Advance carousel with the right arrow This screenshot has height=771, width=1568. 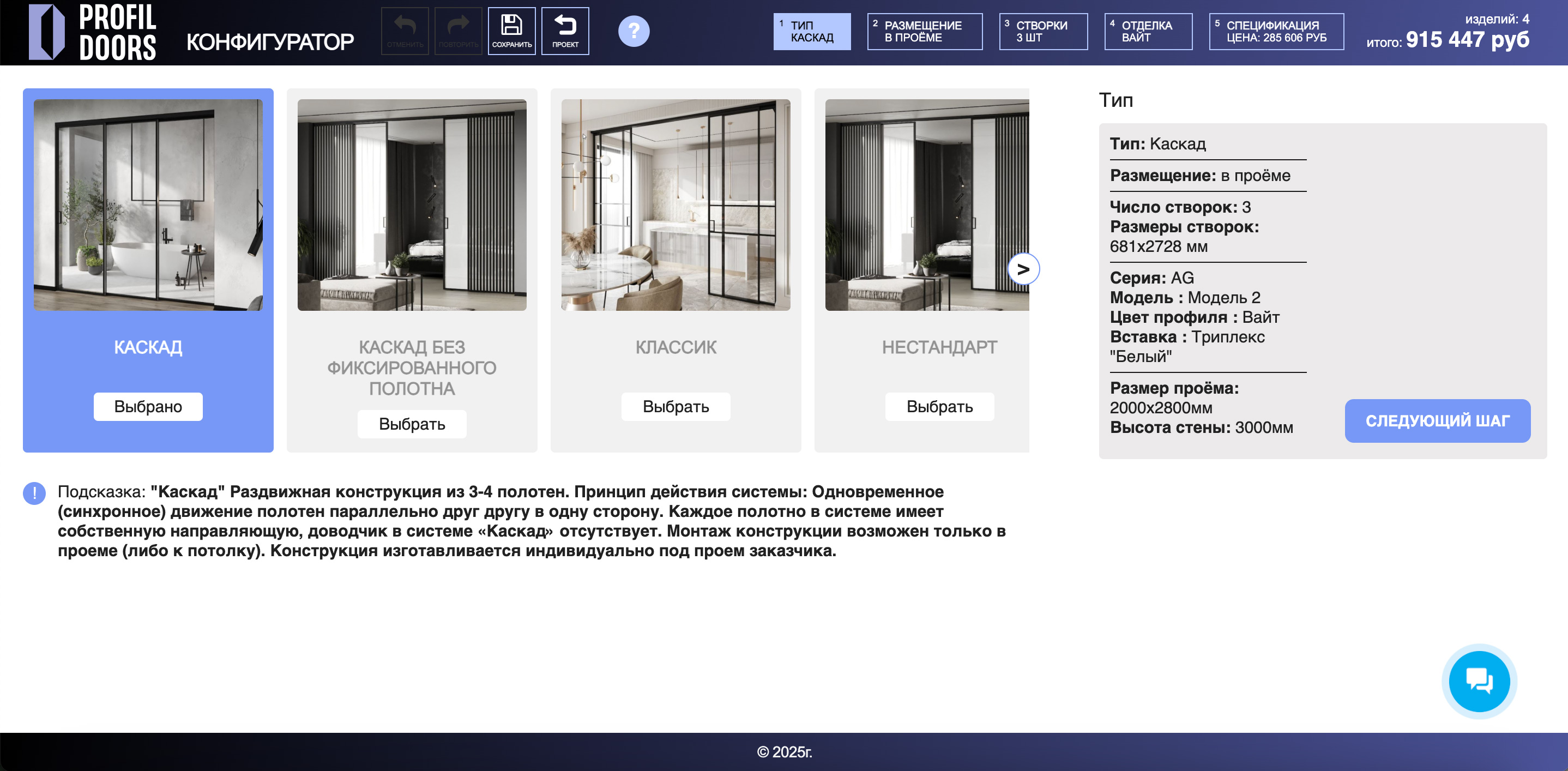[1023, 269]
